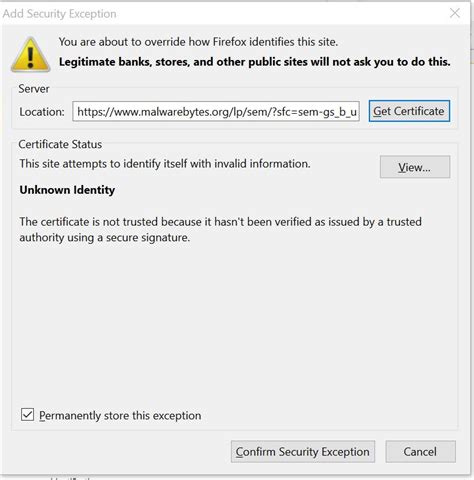Click the yellow warning triangle icon
Viewport: 474px width, 480px height.
(x=31, y=55)
